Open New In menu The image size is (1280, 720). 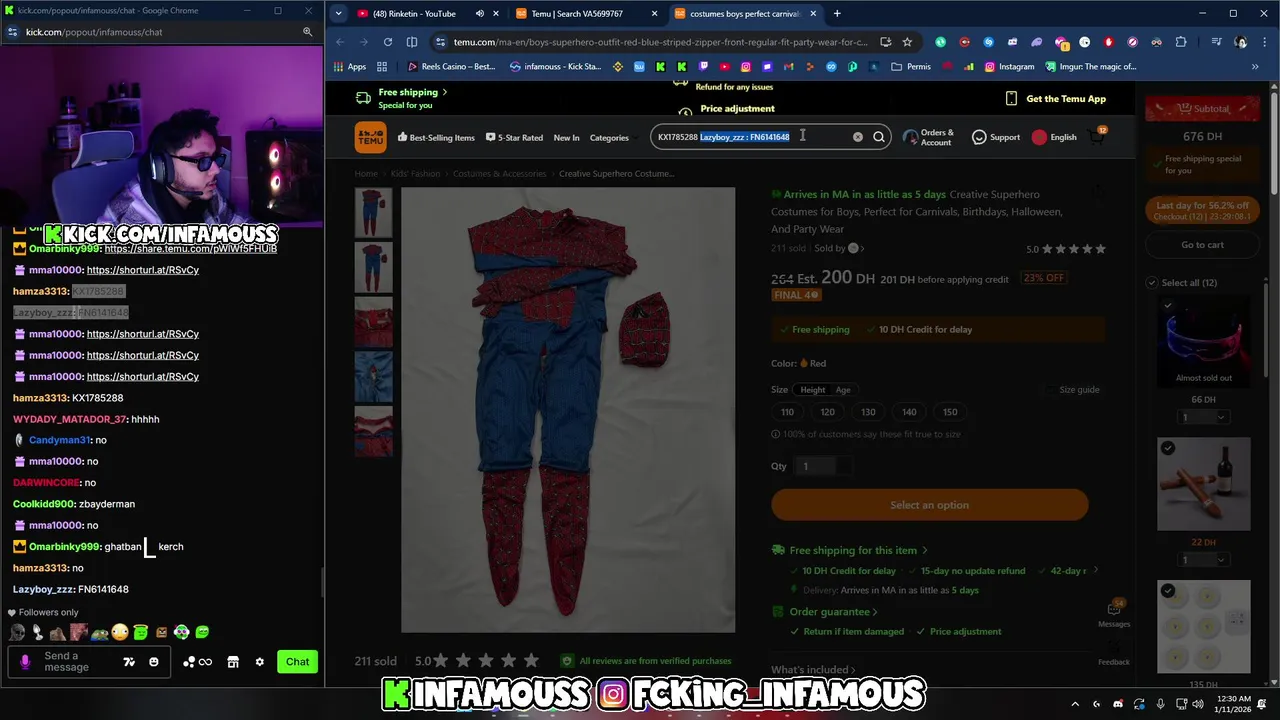[x=566, y=138]
